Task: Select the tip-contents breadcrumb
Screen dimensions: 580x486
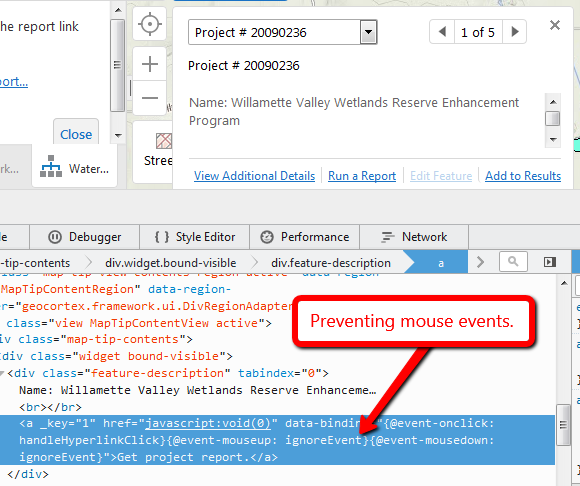Action: point(36,263)
